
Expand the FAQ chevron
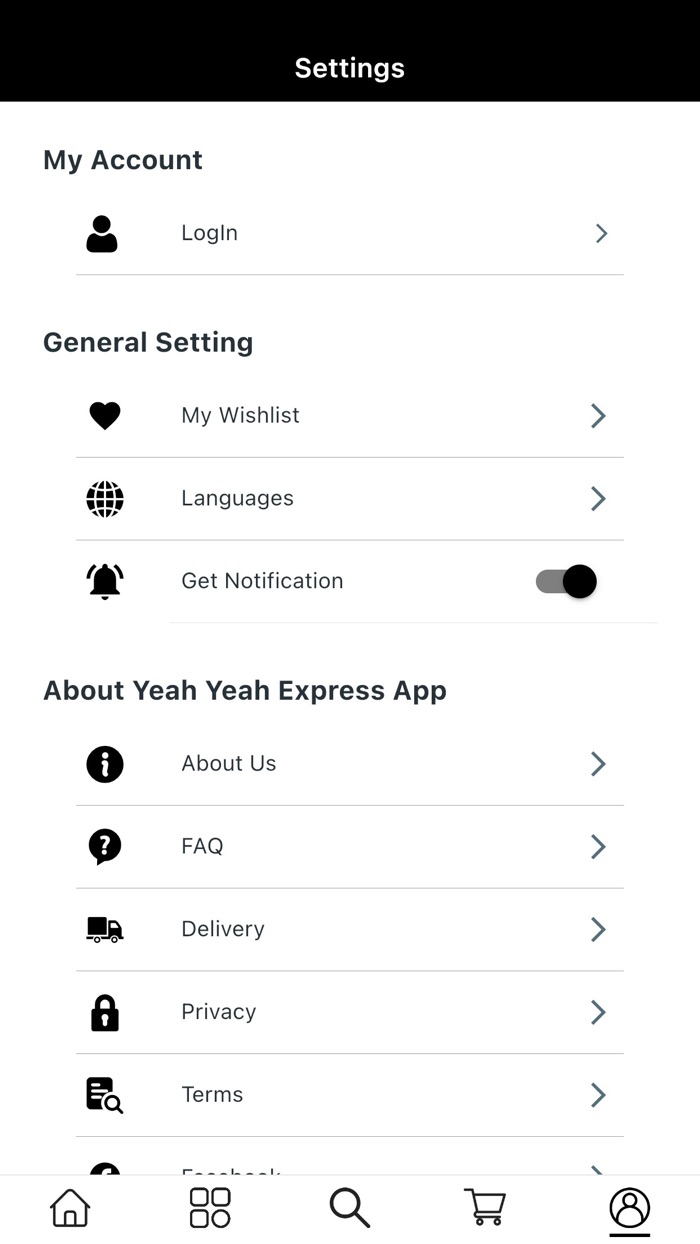597,846
